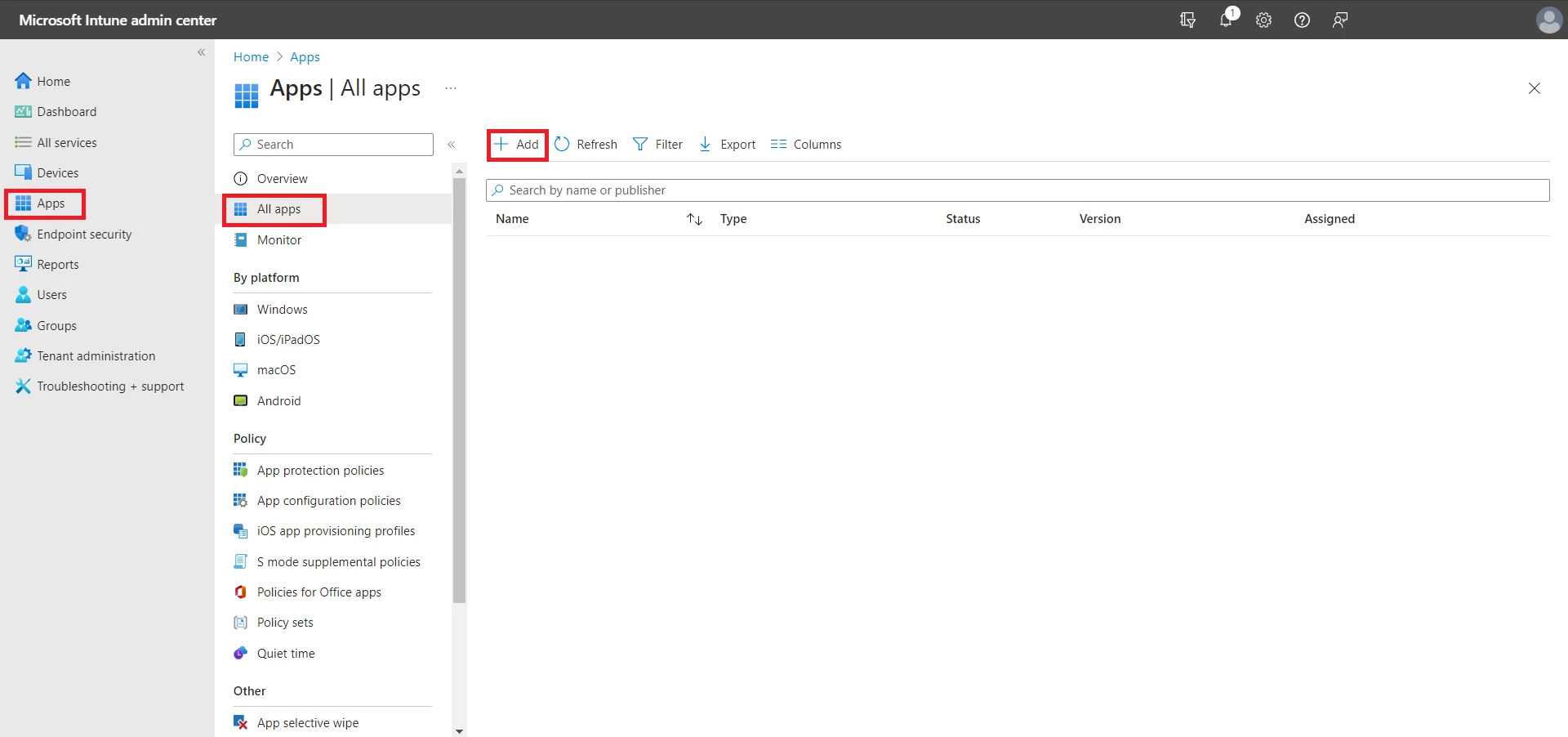Click the Tenant administration icon

click(23, 355)
